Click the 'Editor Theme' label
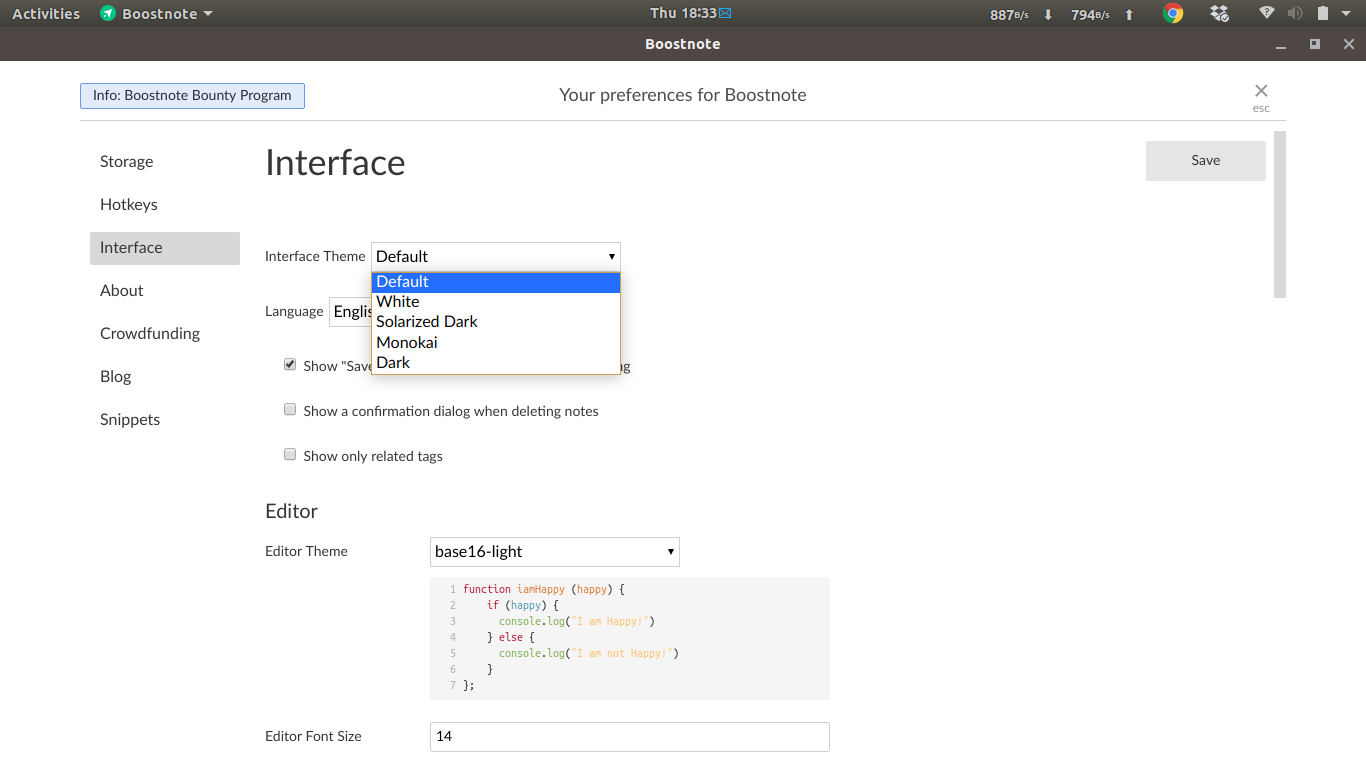The image size is (1366, 768). [306, 551]
